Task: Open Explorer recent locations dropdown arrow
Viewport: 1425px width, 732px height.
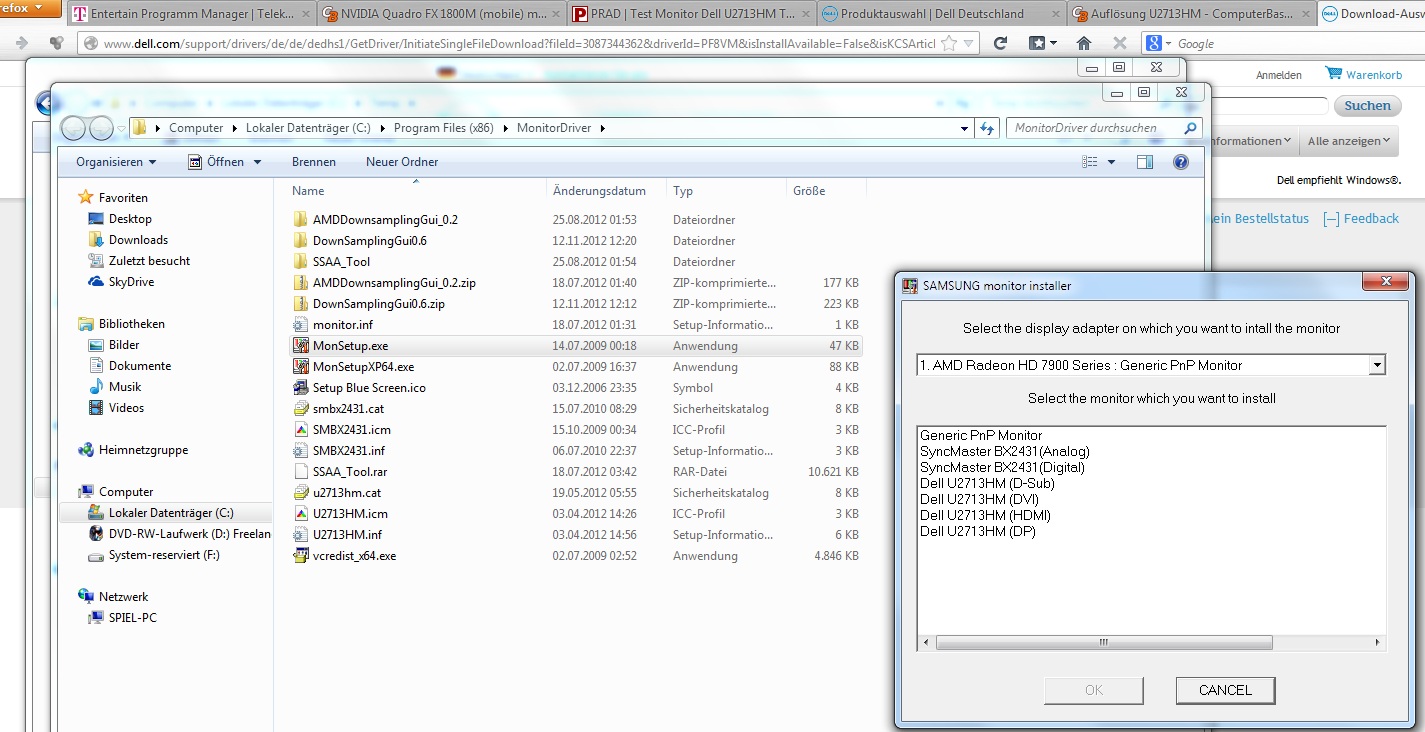Action: tap(121, 128)
